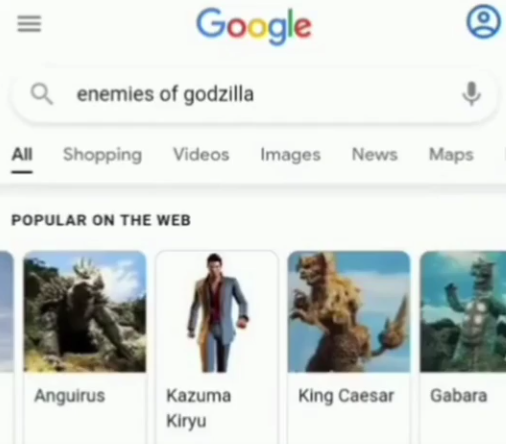Screen dimensions: 506x444
Task: Open the Anguirus thumbnail image
Action: click(85, 311)
